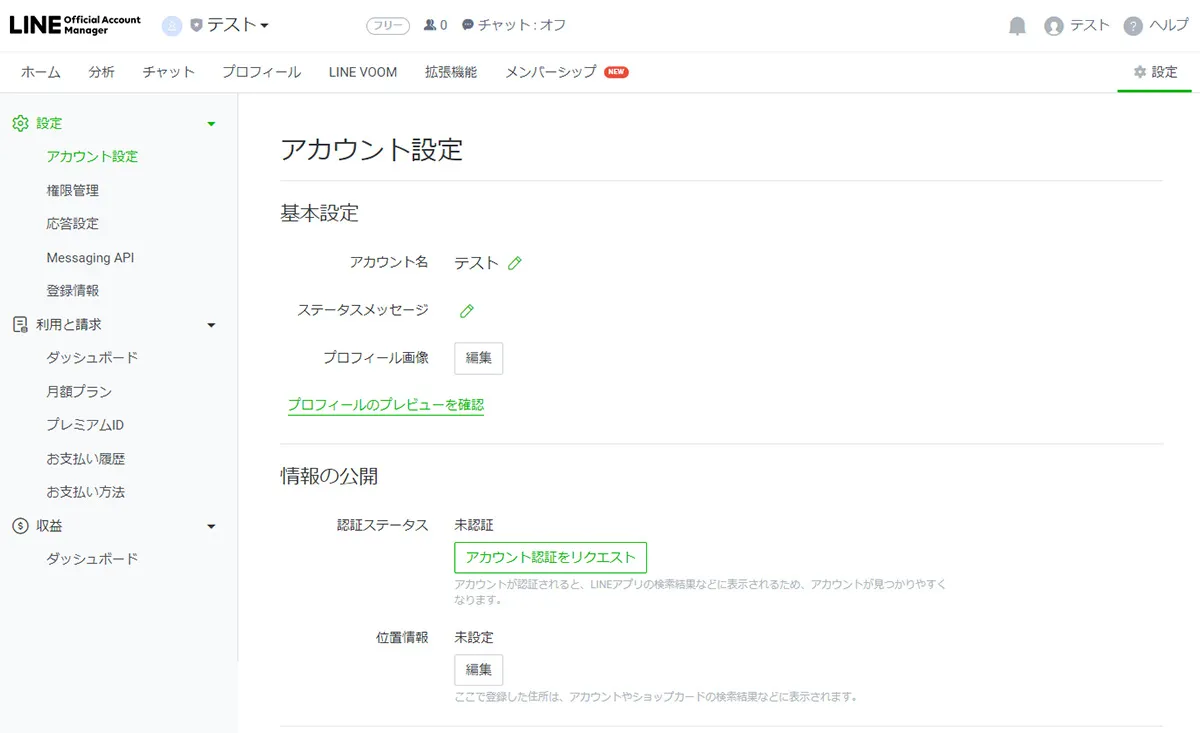Collapse the 収益 section chevron

[211, 525]
